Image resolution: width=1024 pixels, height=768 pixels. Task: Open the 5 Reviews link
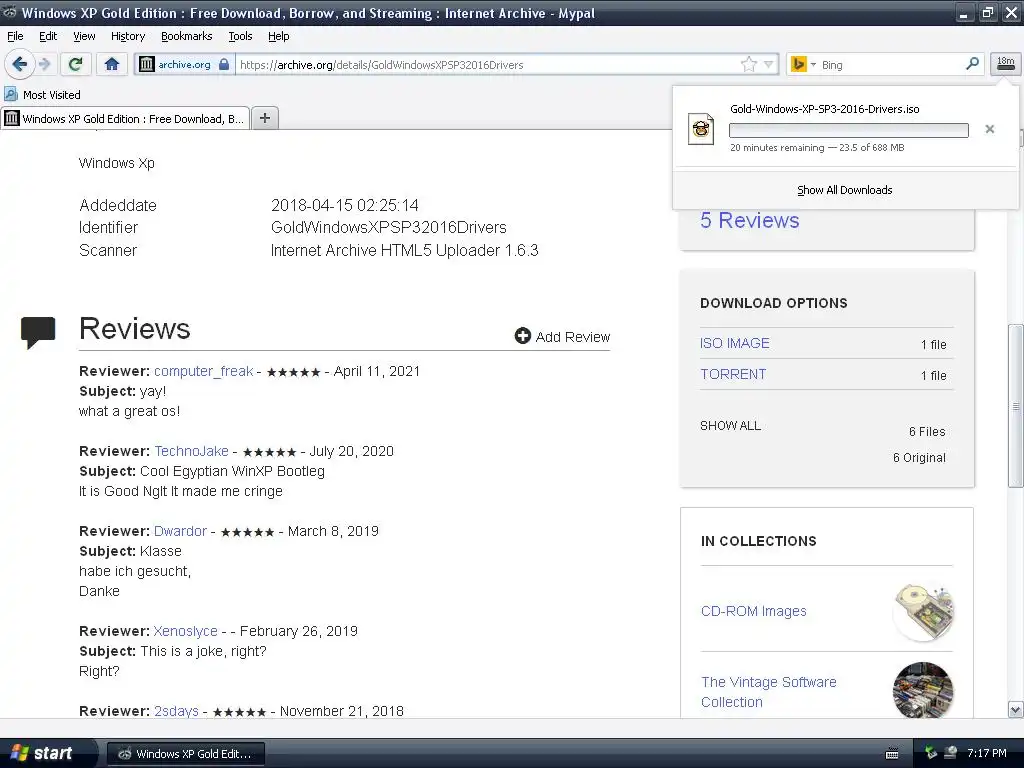(749, 220)
